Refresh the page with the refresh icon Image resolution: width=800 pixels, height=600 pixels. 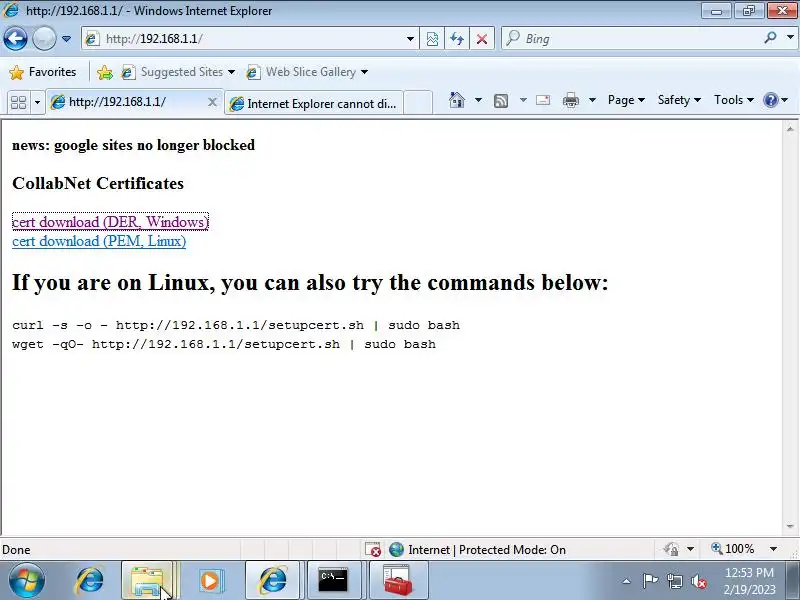click(457, 39)
